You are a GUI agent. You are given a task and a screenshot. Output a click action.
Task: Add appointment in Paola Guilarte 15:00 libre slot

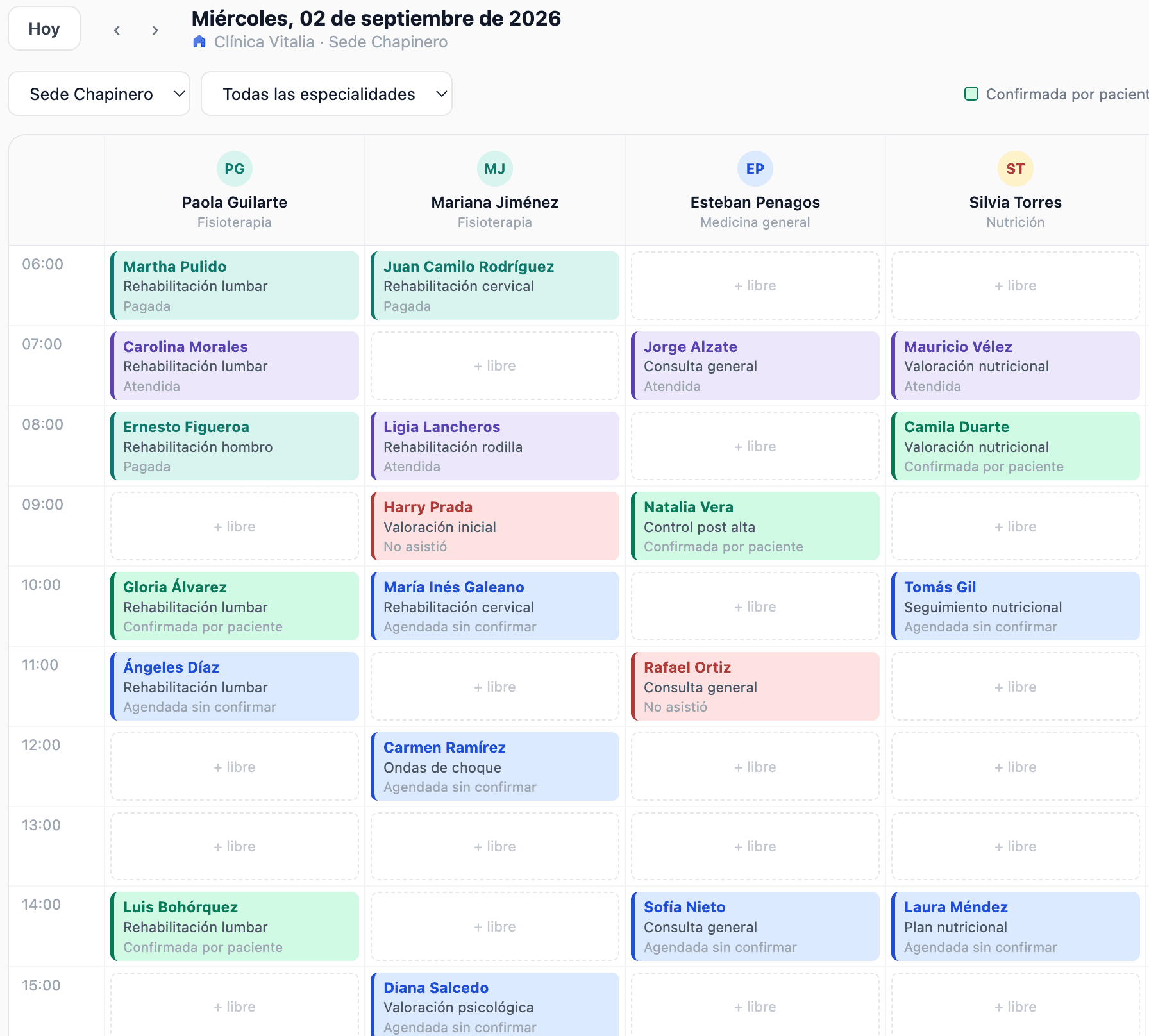[235, 1005]
